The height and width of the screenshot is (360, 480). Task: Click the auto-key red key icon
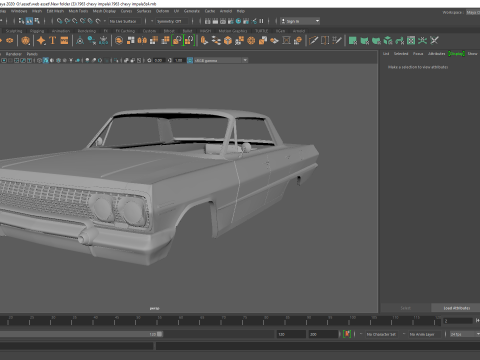click(x=347, y=334)
